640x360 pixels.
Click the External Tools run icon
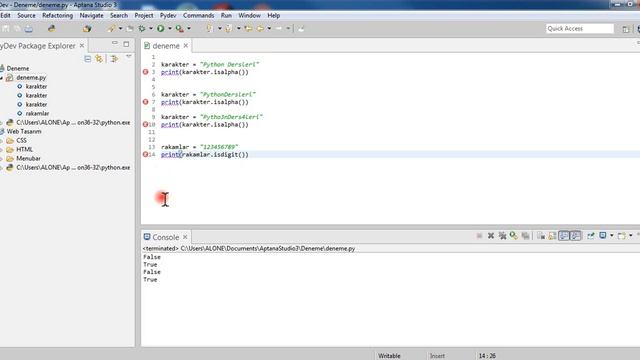180,29
